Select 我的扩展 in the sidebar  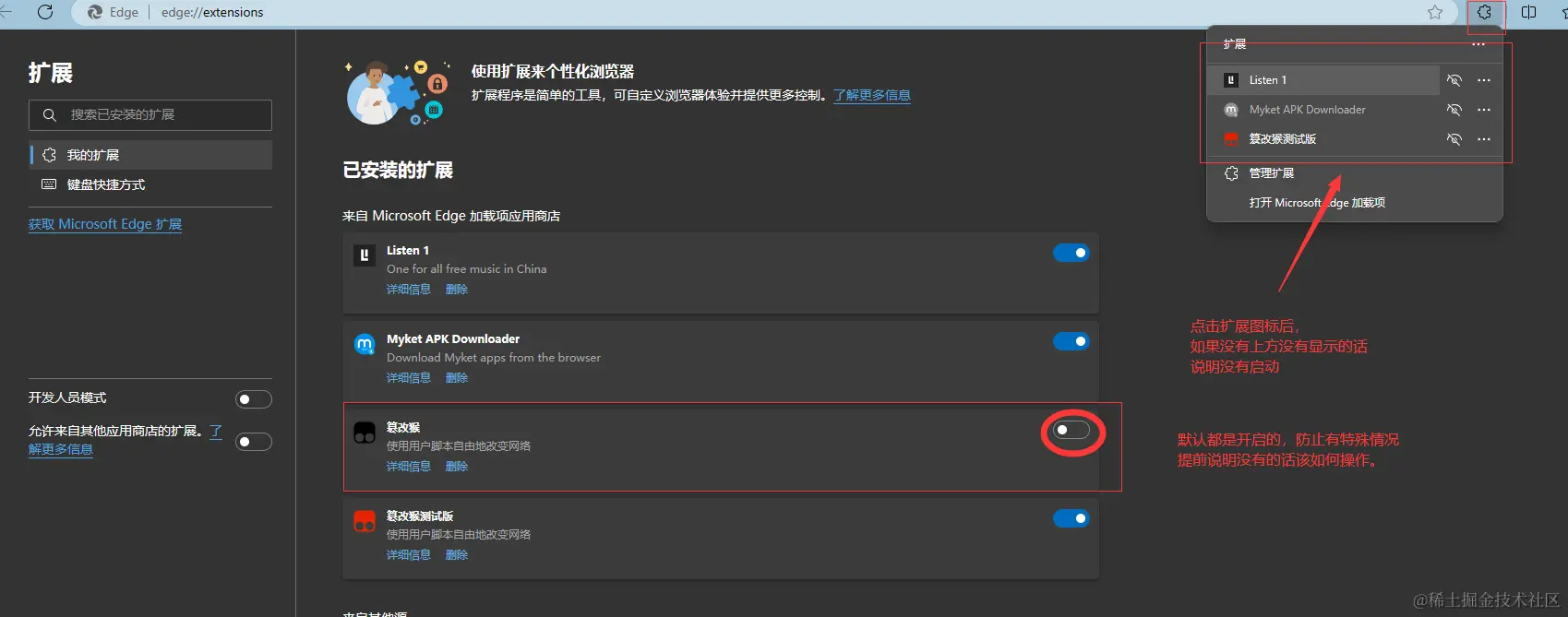click(x=151, y=155)
